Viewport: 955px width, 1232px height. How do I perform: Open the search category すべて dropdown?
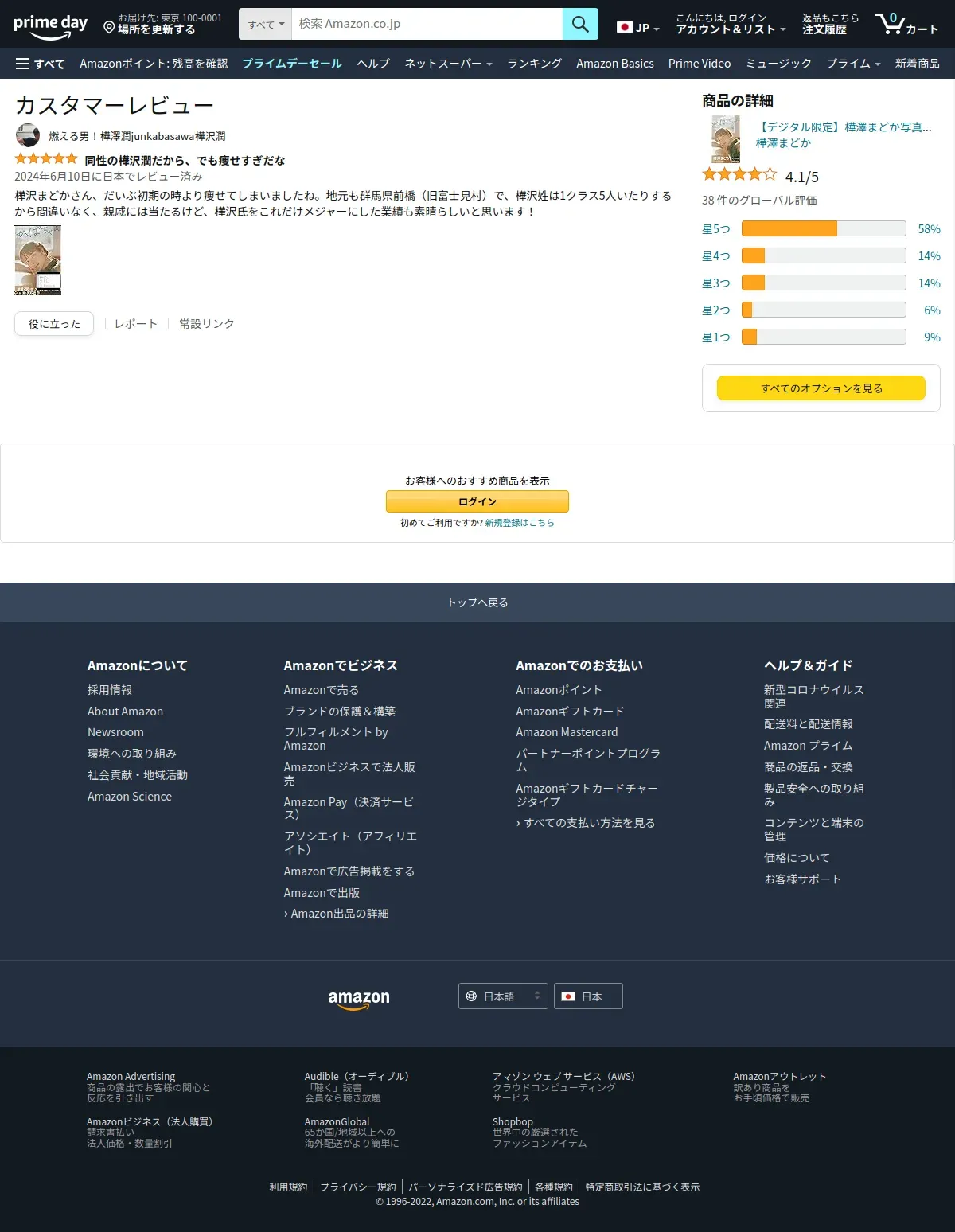266,24
